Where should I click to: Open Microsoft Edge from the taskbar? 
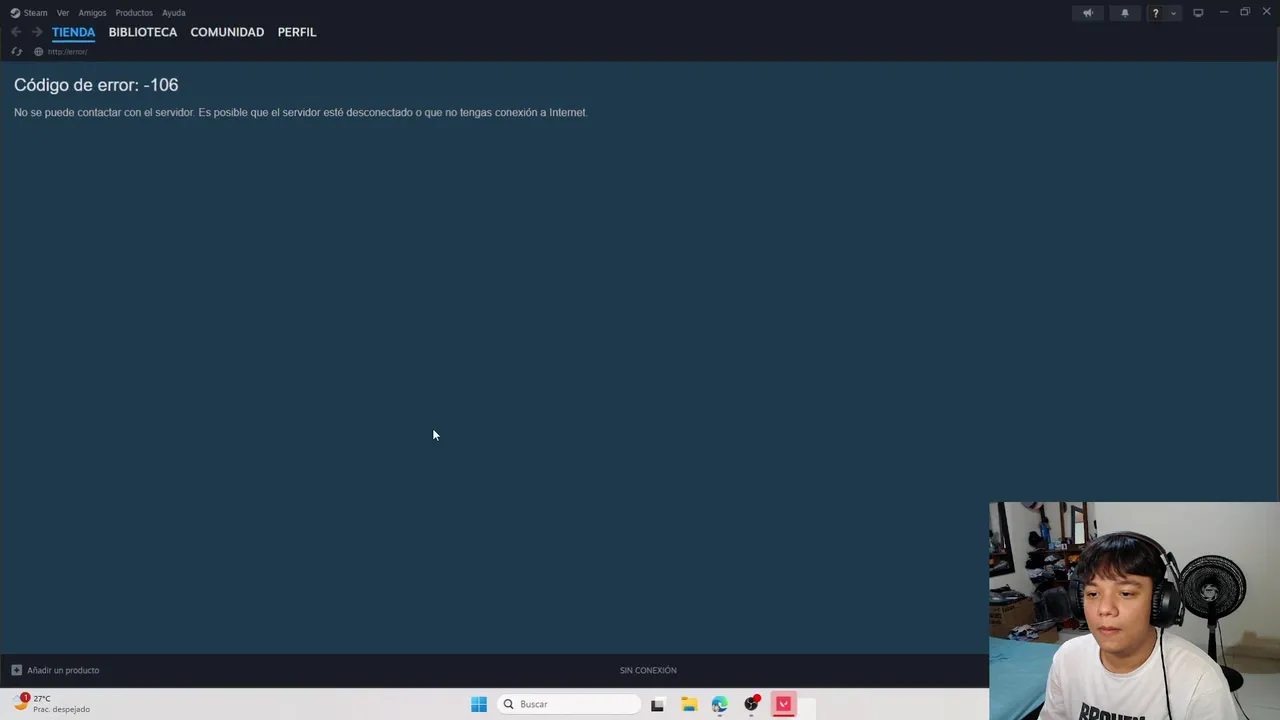pos(720,704)
